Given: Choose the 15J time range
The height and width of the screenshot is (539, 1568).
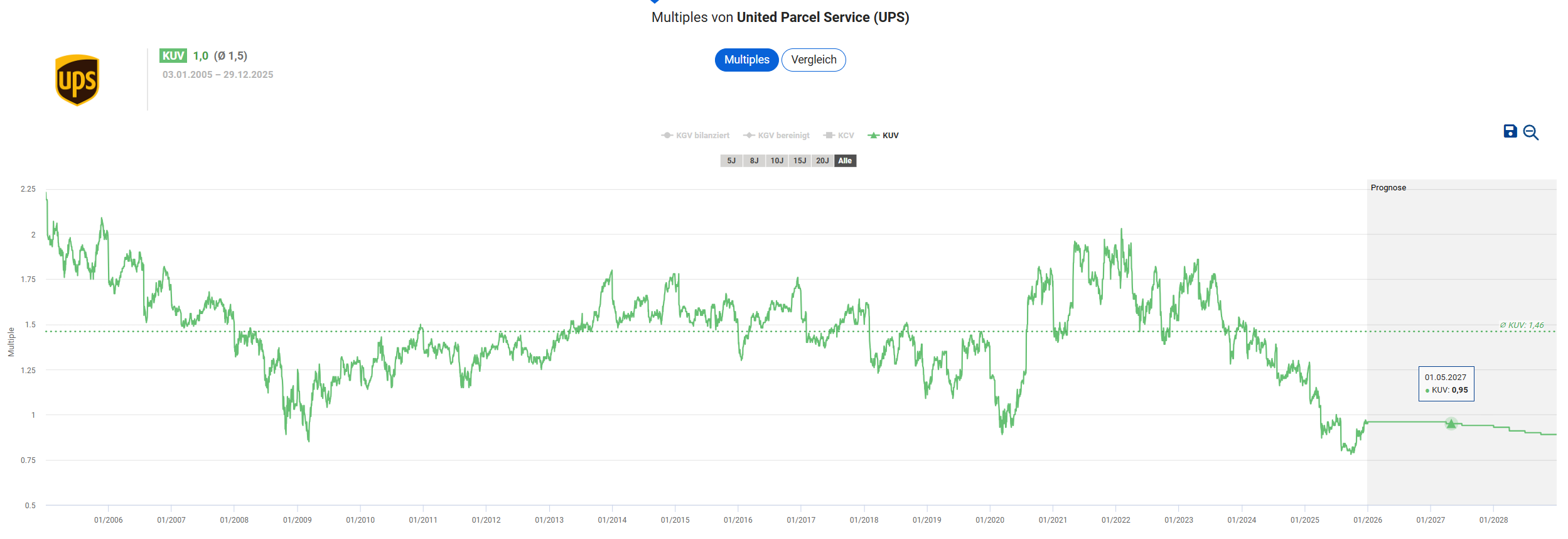Looking at the screenshot, I should point(800,161).
